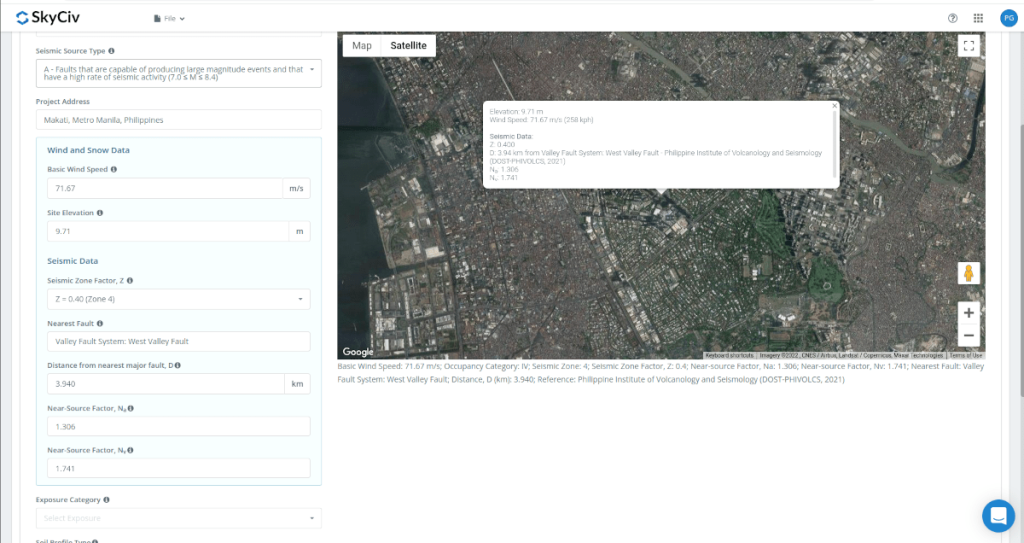Viewport: 1024px width, 543px height.
Task: Switch to the Satellite view tab
Action: tap(408, 46)
